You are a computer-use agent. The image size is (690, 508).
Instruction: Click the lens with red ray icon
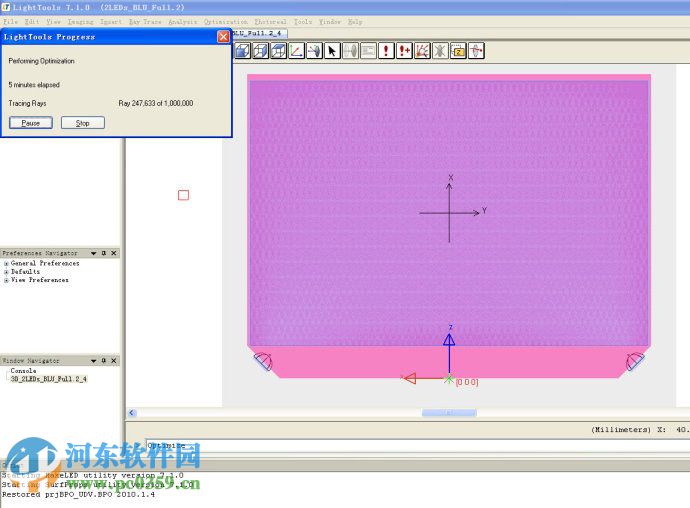tap(476, 51)
